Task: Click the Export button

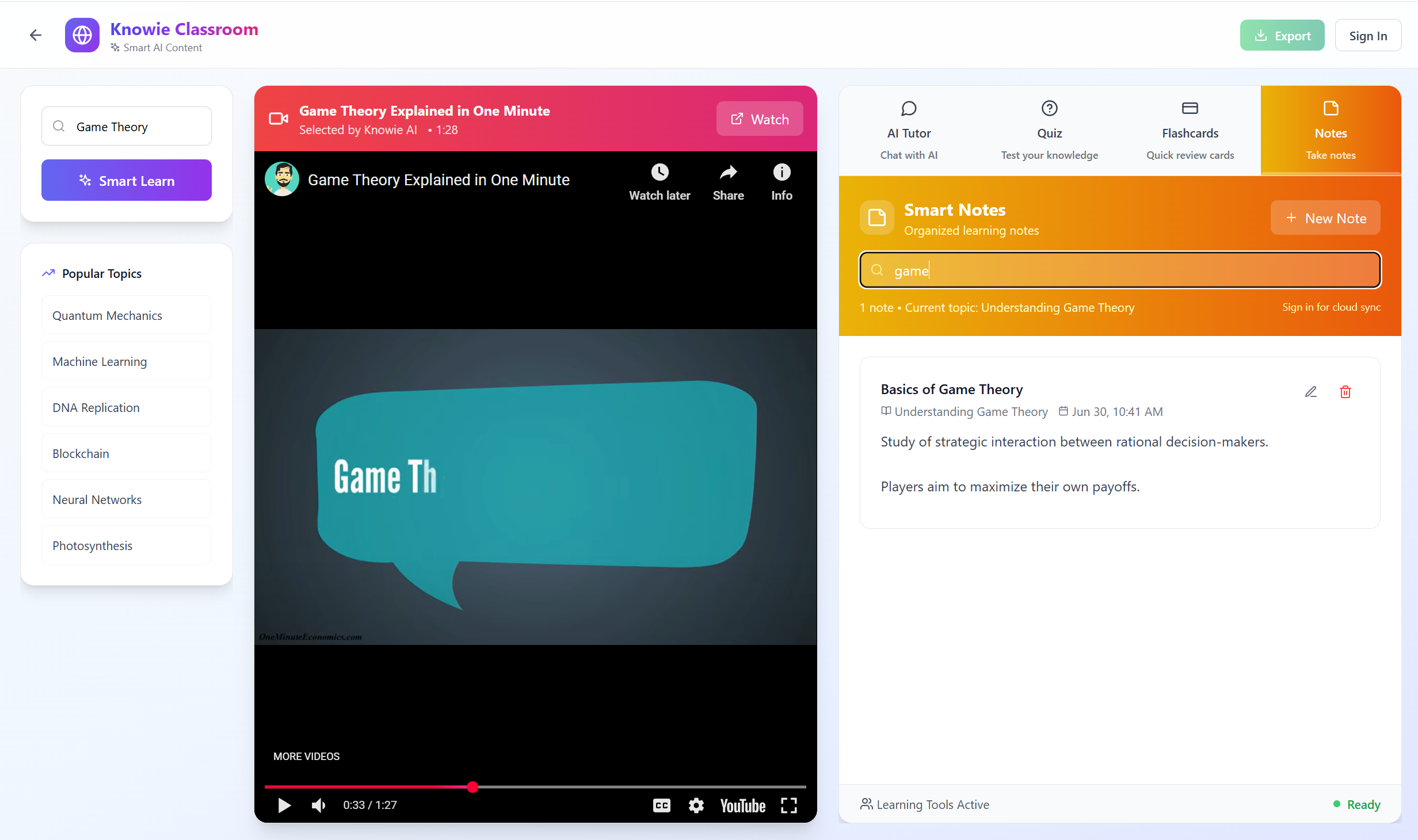Action: pyautogui.click(x=1282, y=36)
